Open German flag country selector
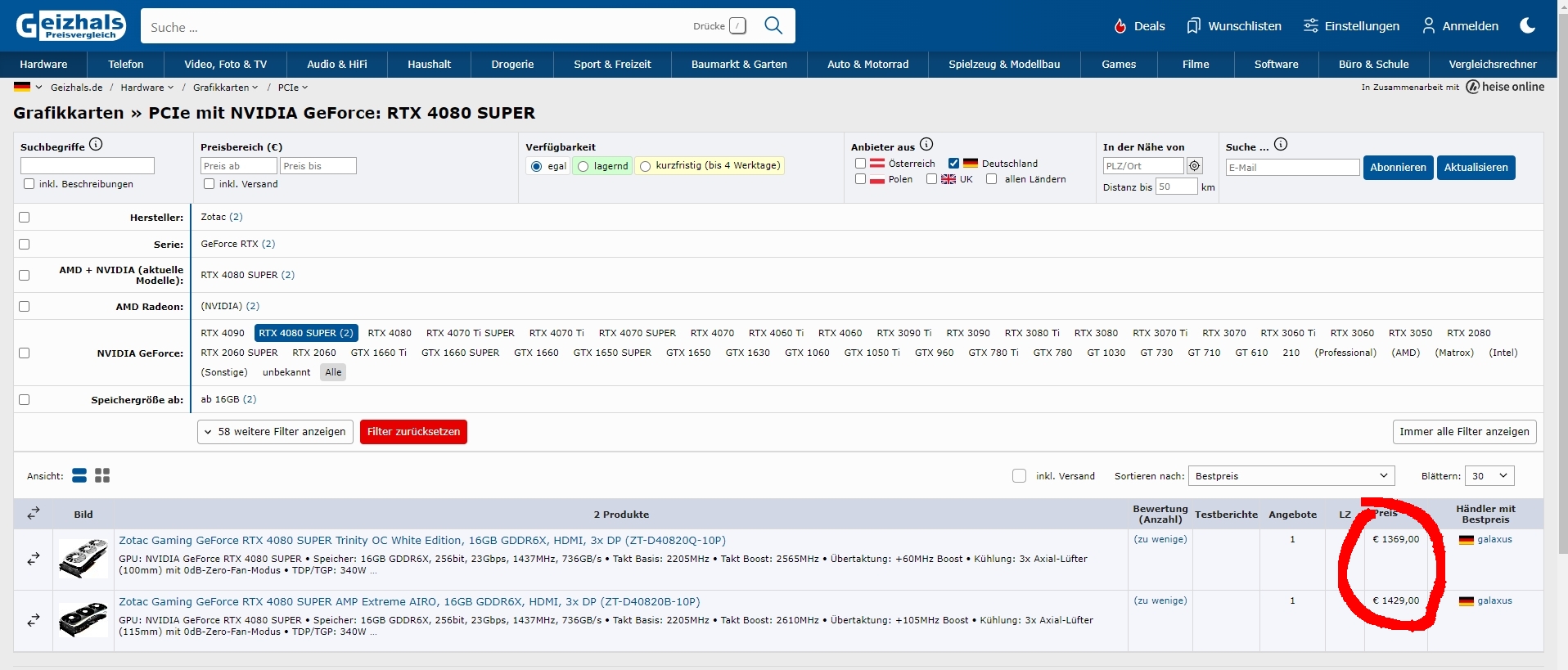 (28, 87)
